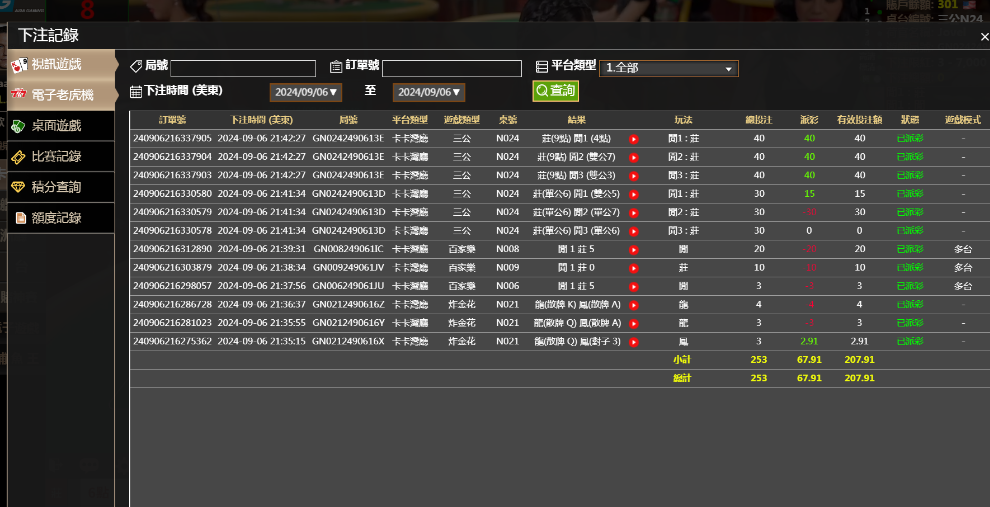
Task: Click the calendar icon beside 下注時間
Action: point(136,91)
